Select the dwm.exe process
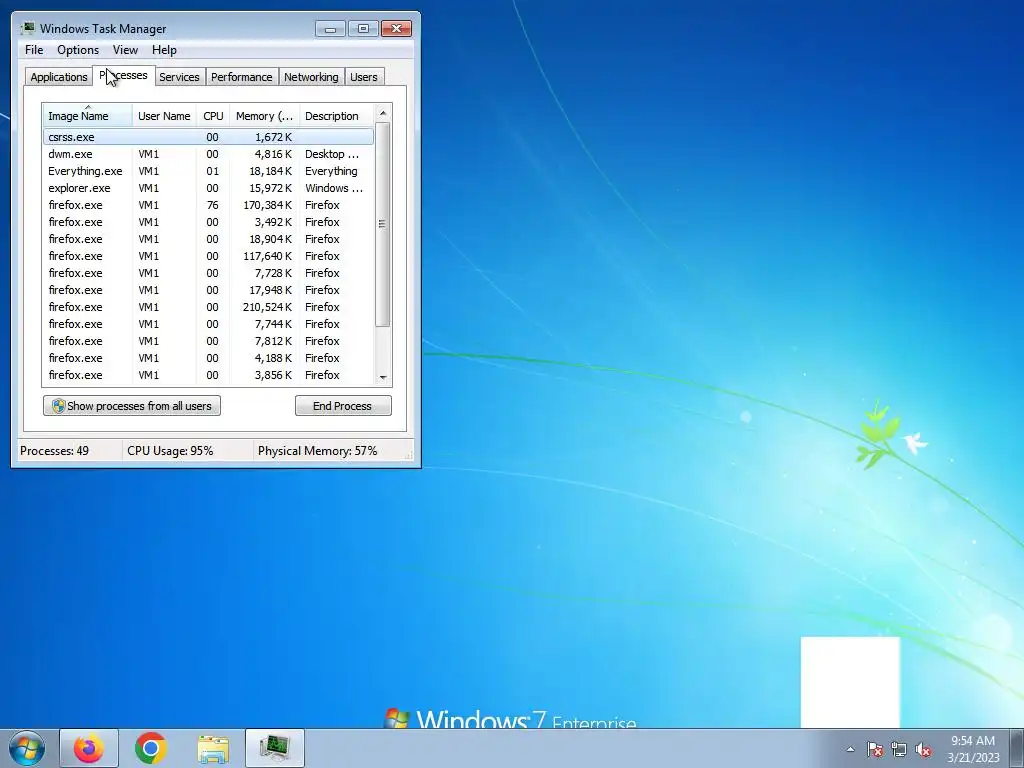 click(x=208, y=154)
